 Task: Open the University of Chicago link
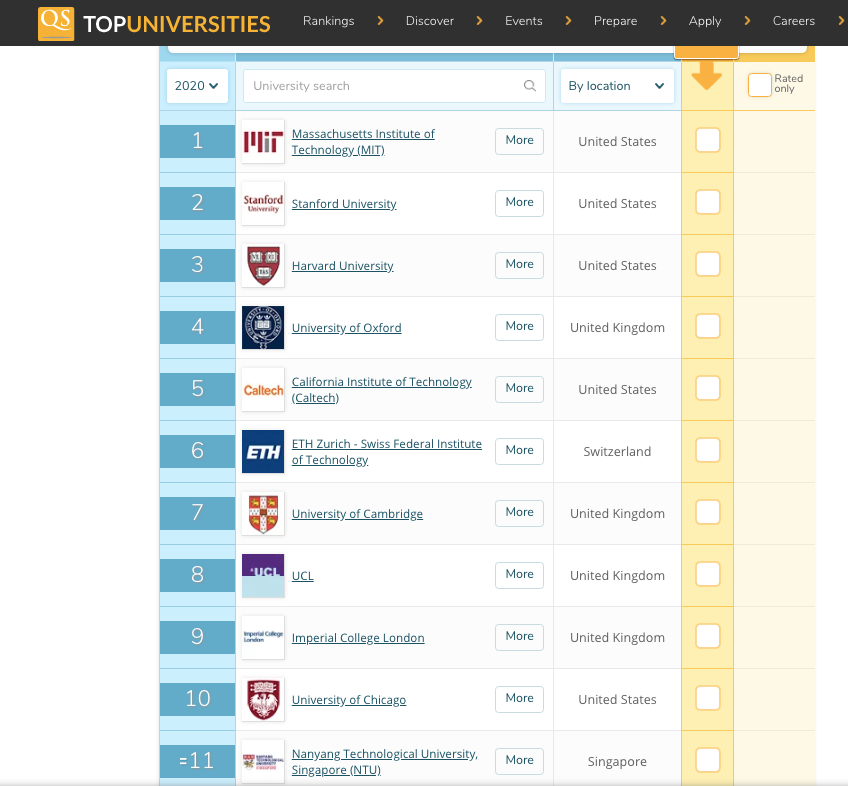pyautogui.click(x=349, y=700)
